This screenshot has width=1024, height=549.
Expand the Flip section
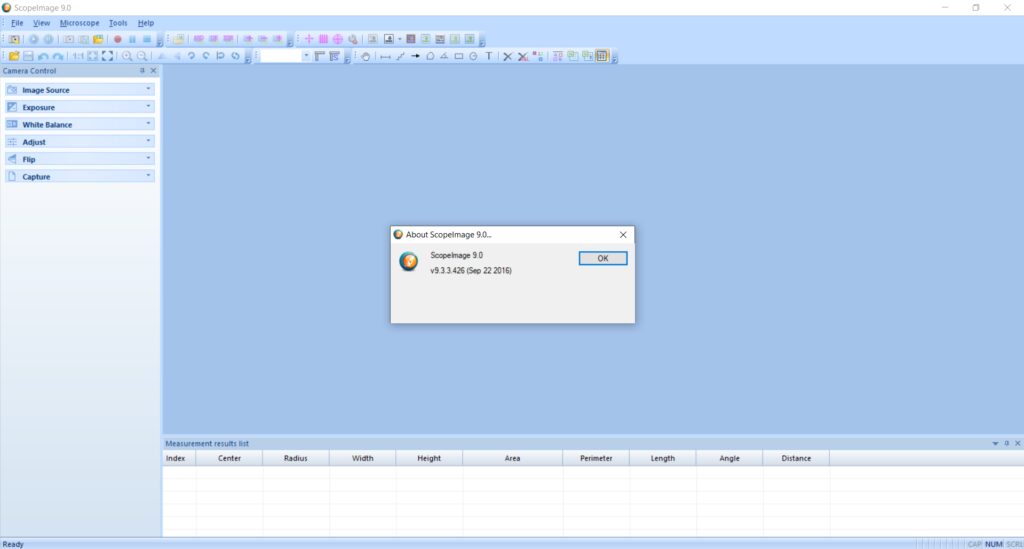[x=80, y=159]
